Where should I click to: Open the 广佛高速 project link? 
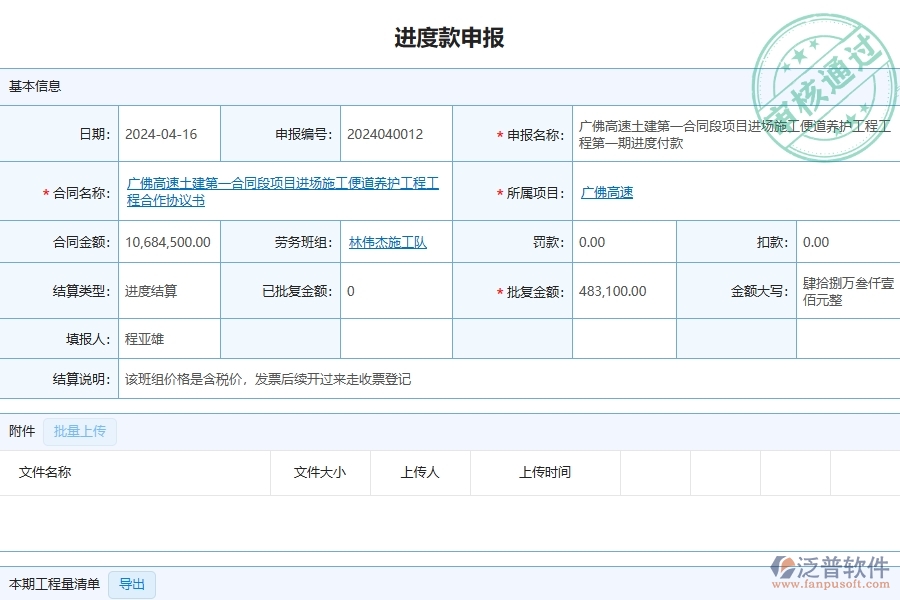click(x=605, y=192)
